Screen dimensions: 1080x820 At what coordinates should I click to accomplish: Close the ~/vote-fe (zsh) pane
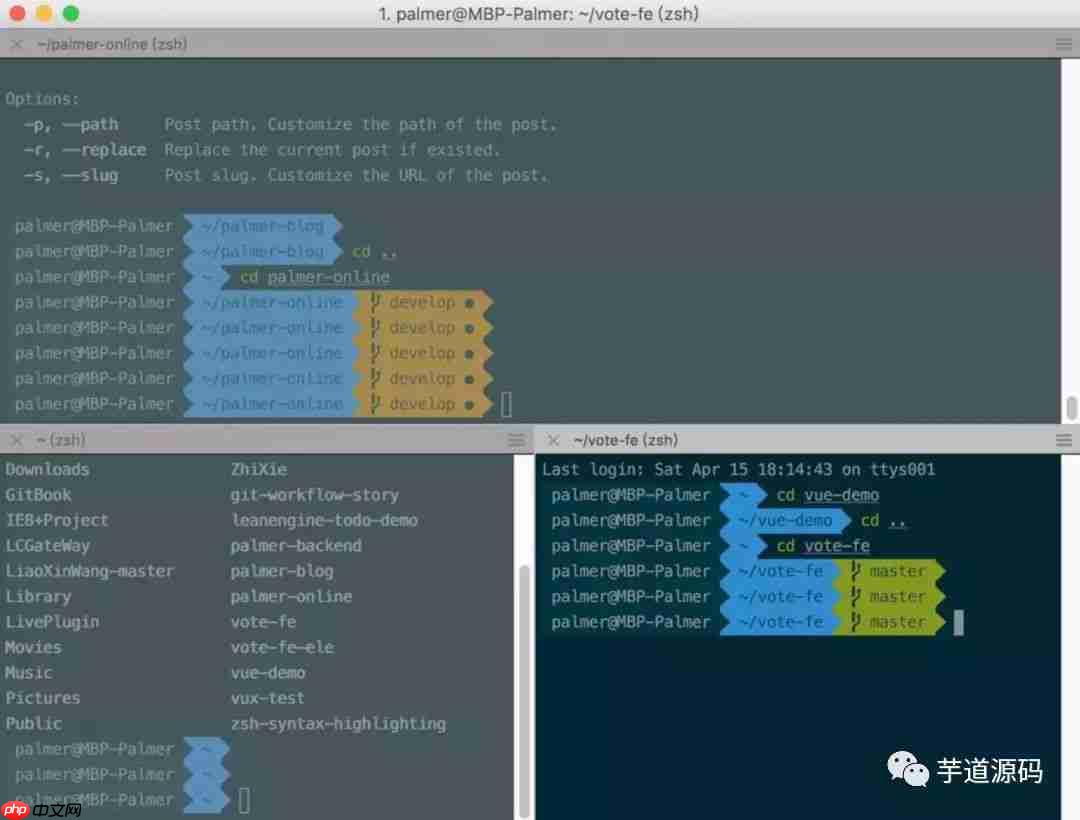click(551, 439)
